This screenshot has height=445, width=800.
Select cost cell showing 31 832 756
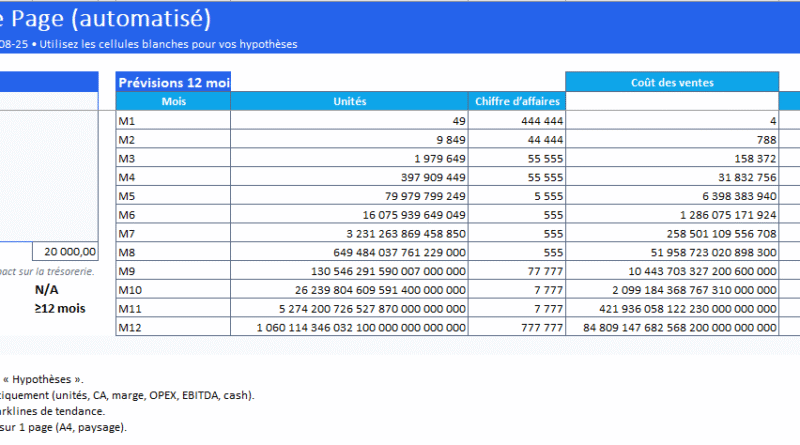pos(671,177)
